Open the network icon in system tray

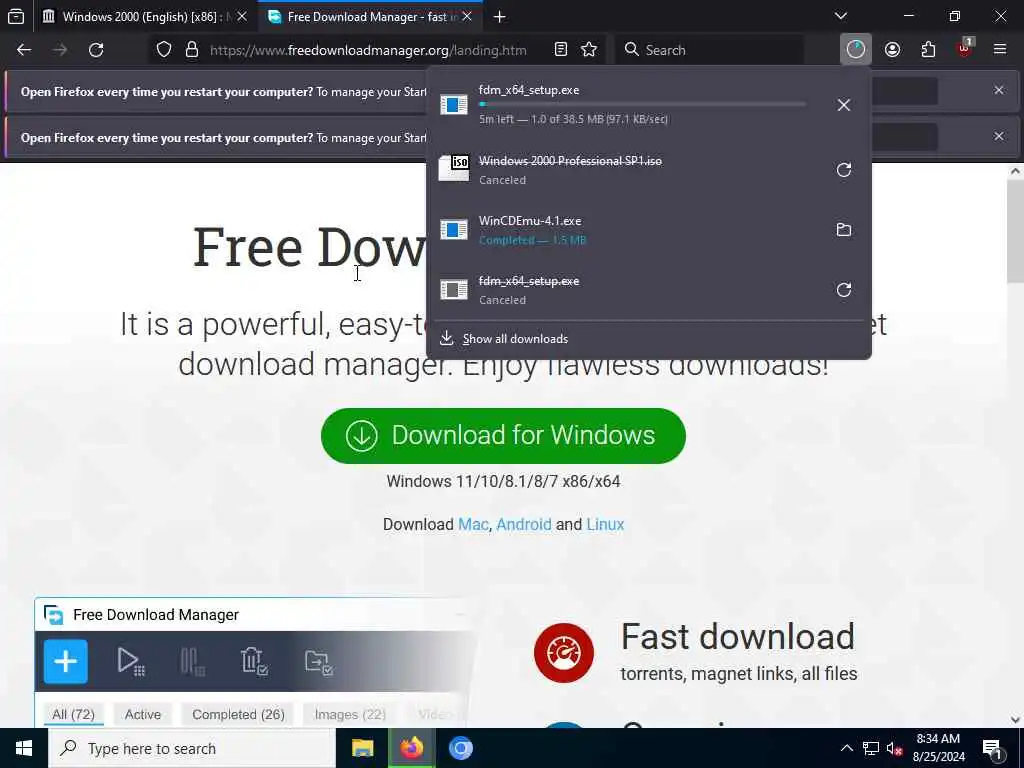coord(871,748)
